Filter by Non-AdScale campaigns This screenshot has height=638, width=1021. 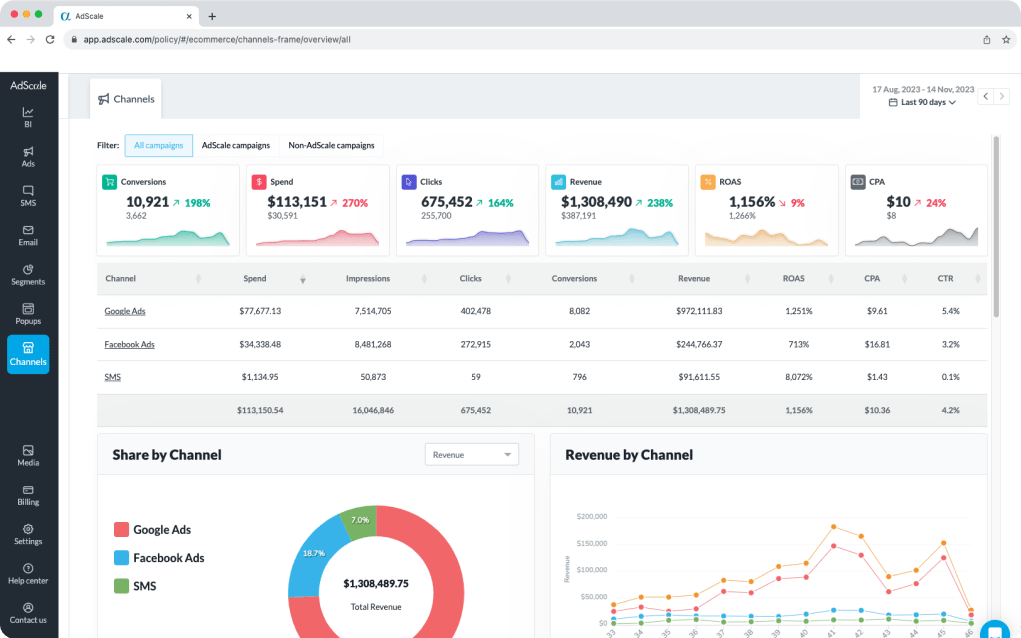331,145
